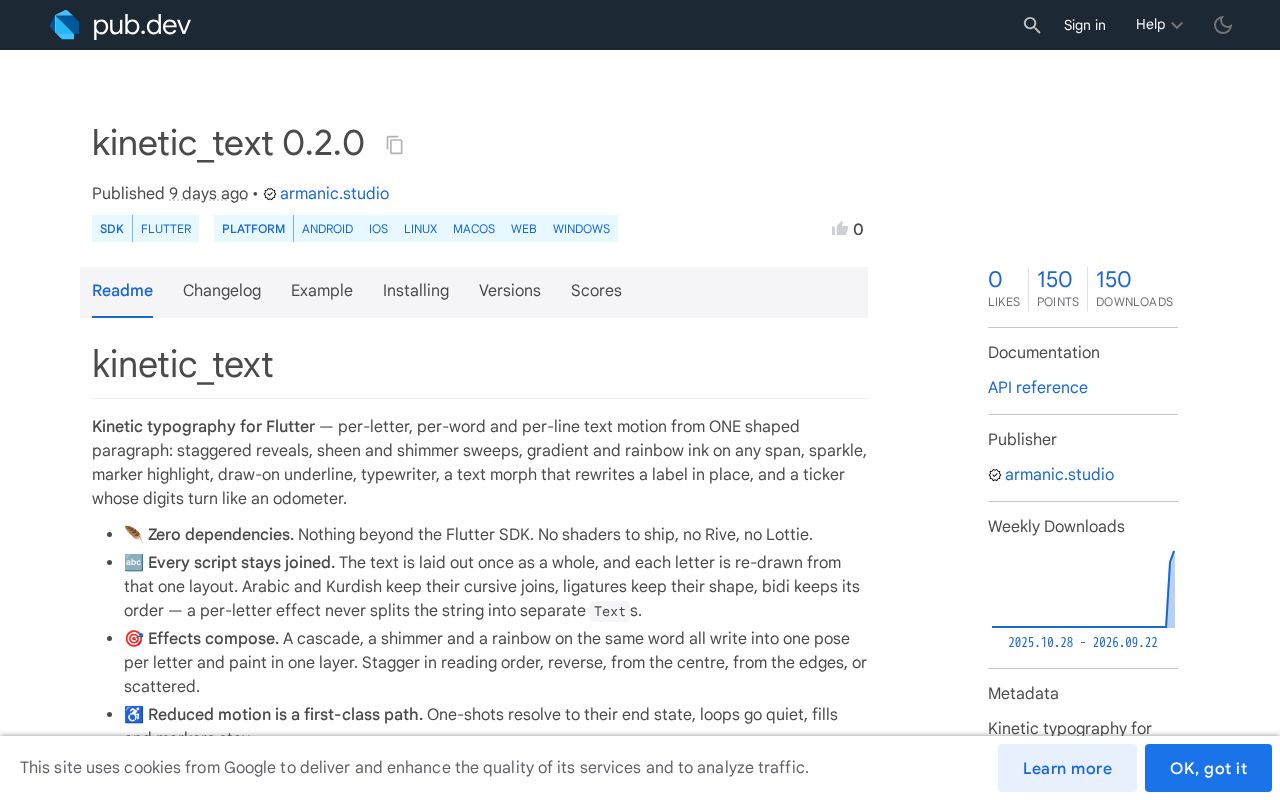Open the API reference link
The image size is (1280, 800).
[1038, 388]
